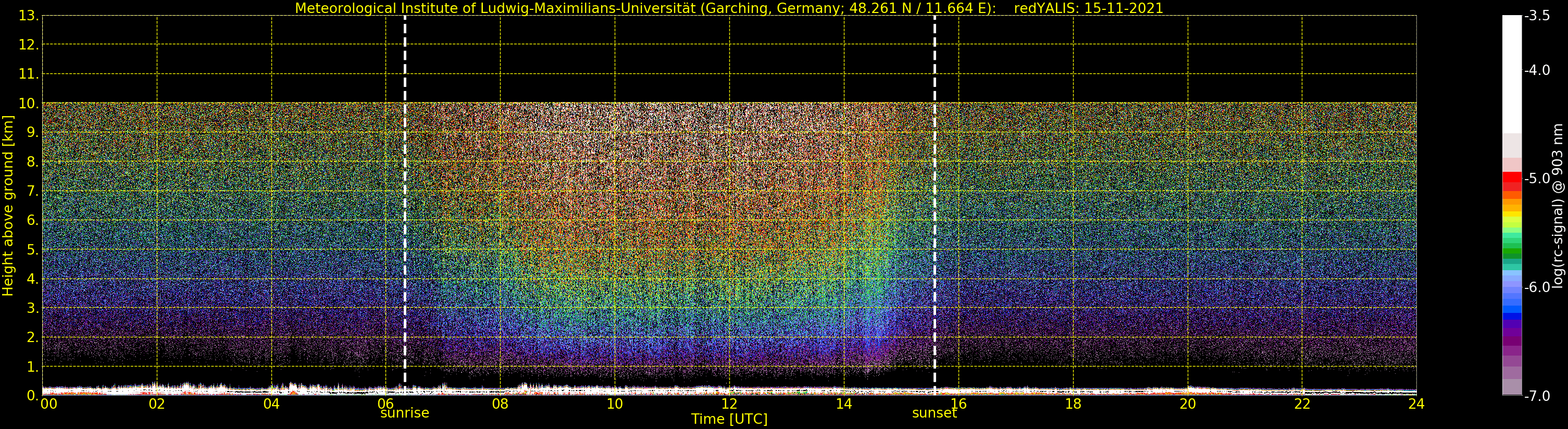Click the 5 km height tick label
This screenshot has width=1568, height=429.
[32, 250]
